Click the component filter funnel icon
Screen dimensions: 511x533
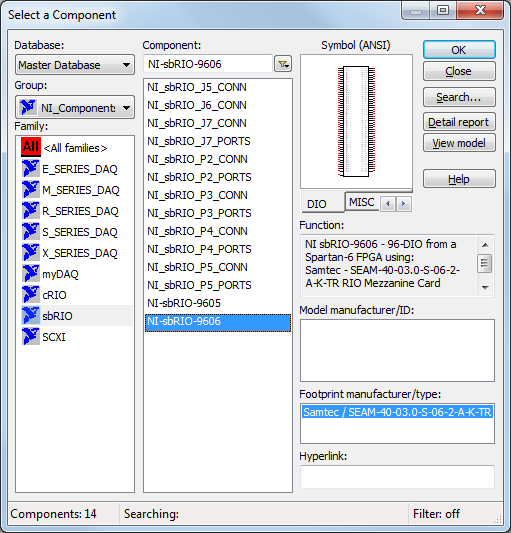coord(283,64)
